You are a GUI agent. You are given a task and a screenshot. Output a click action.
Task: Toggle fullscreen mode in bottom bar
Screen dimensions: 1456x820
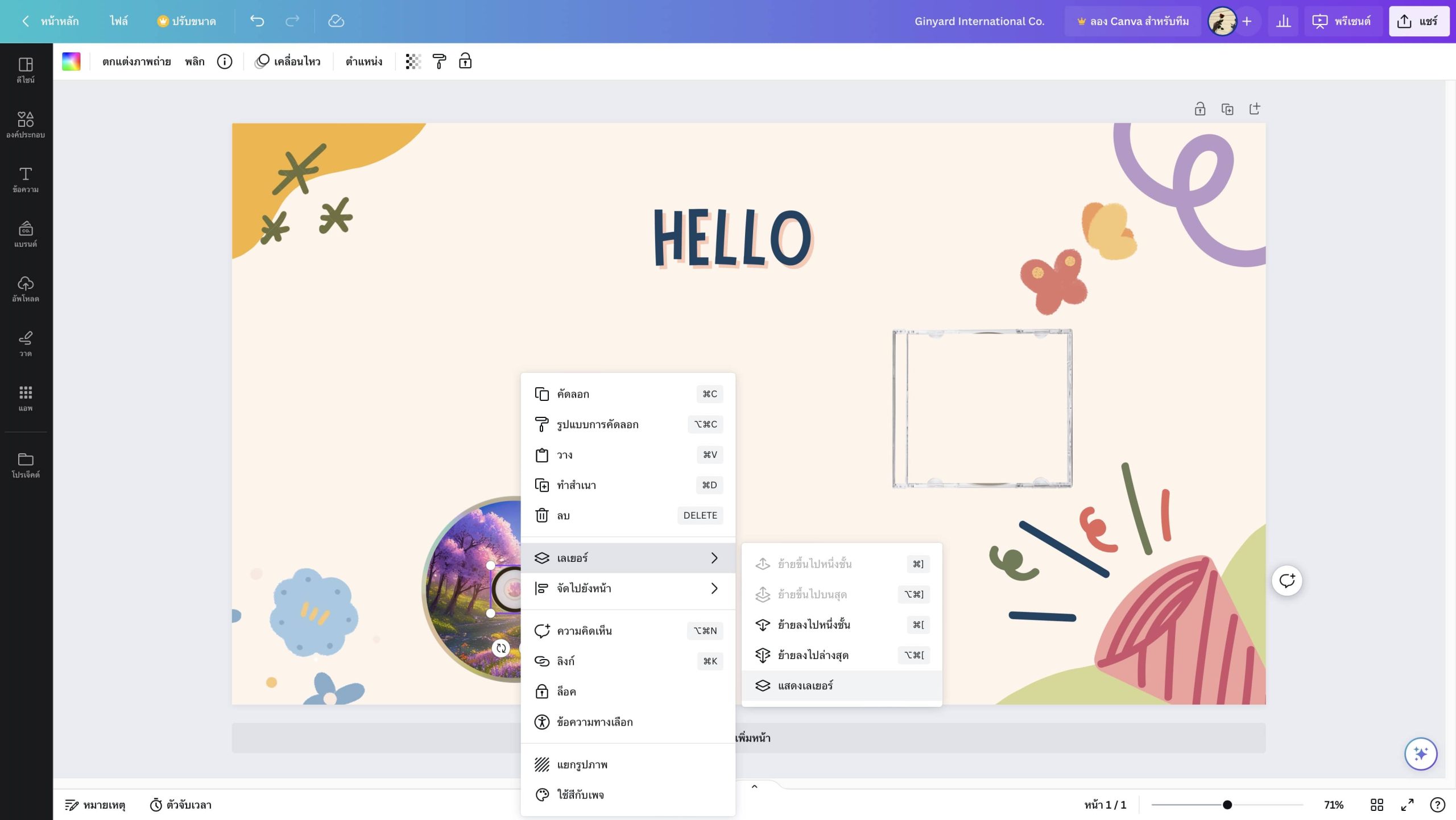(x=1407, y=805)
